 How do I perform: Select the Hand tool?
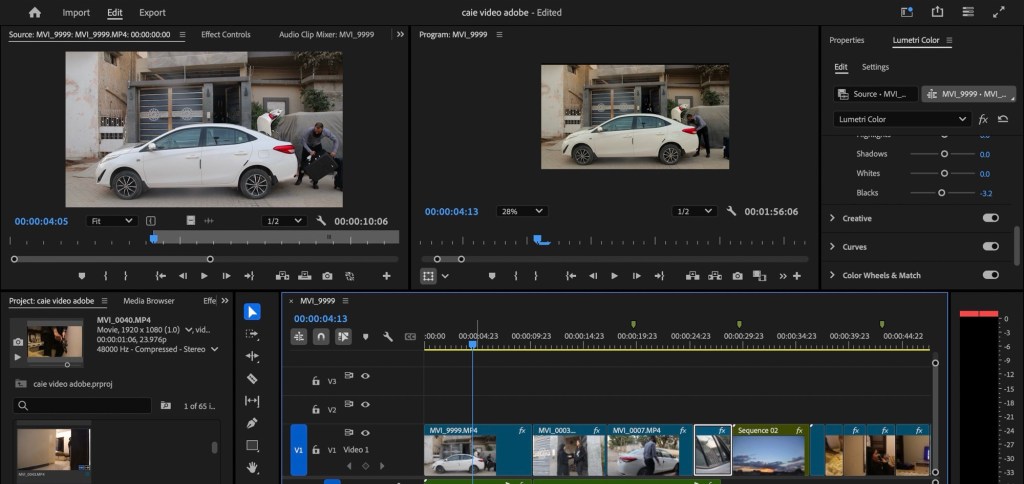(x=252, y=467)
